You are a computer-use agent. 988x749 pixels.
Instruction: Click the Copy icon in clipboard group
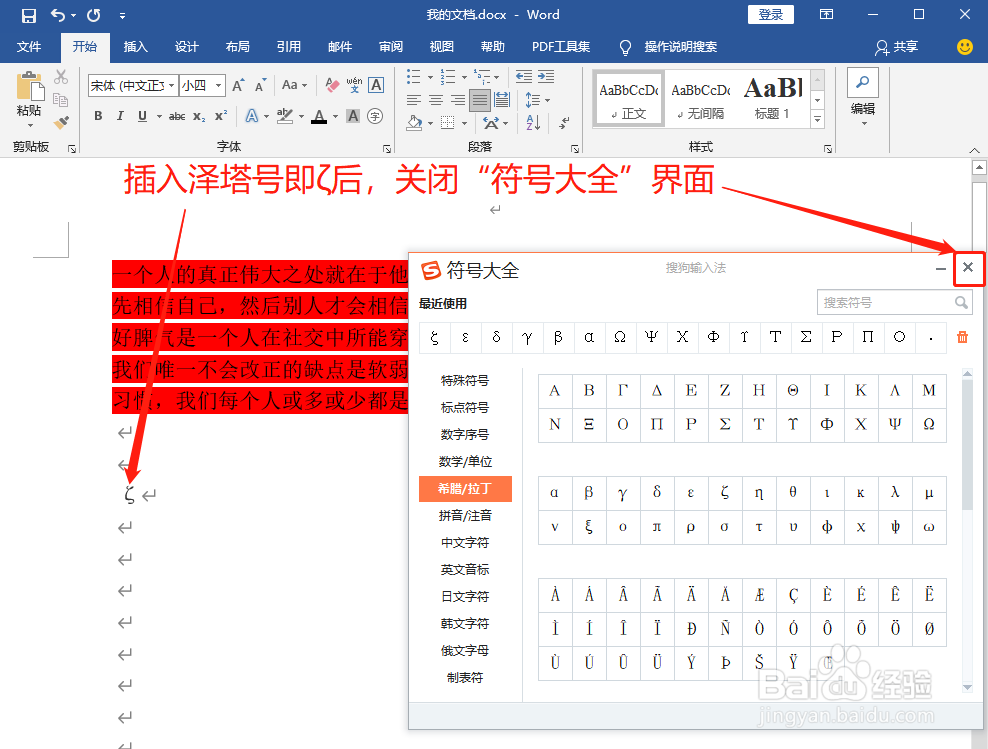61,100
